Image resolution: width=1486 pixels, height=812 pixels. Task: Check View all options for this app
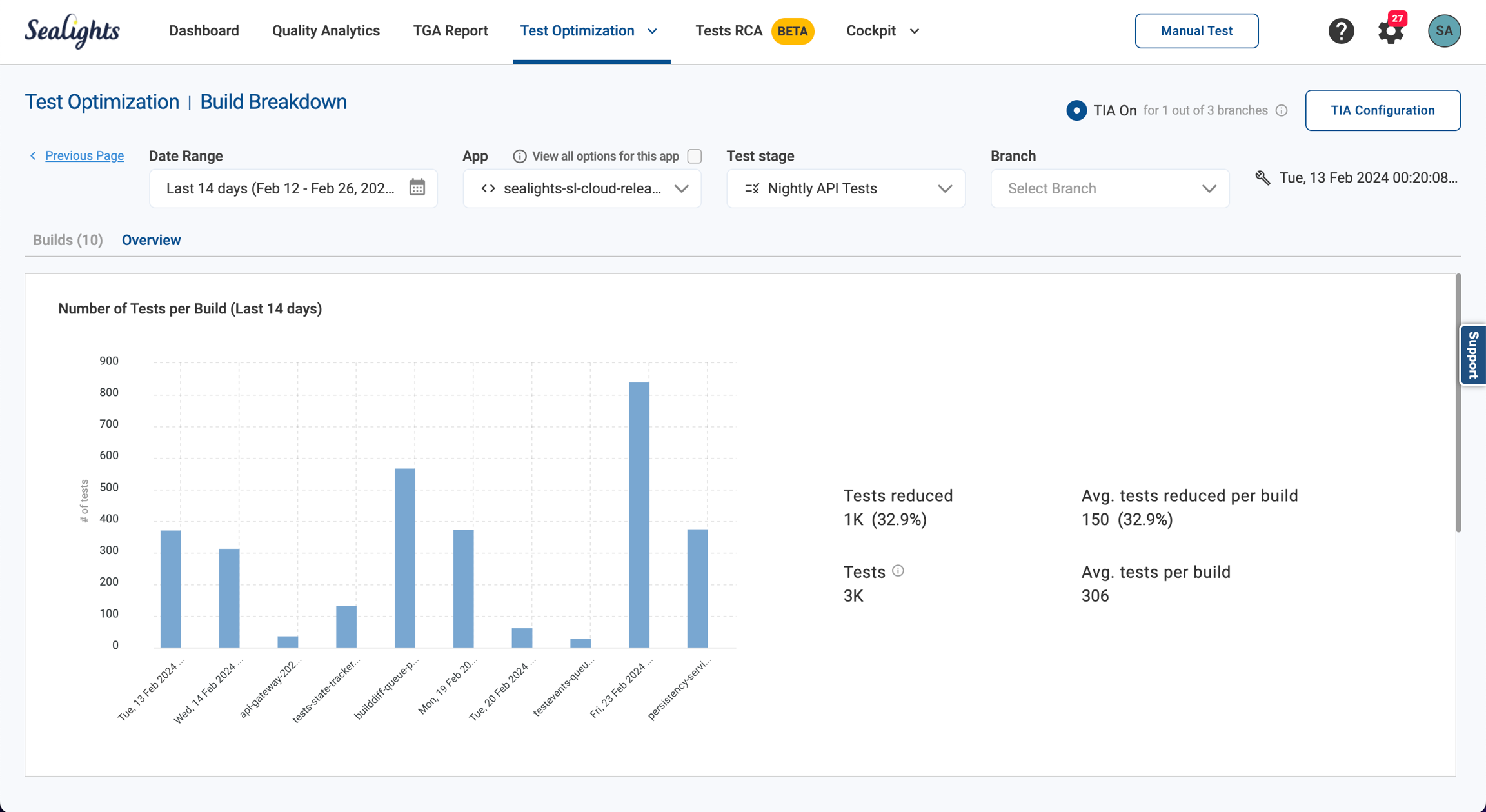tap(695, 156)
